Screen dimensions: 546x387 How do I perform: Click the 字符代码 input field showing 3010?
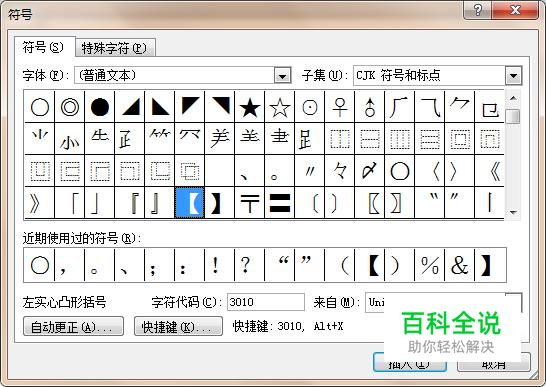(x=266, y=302)
